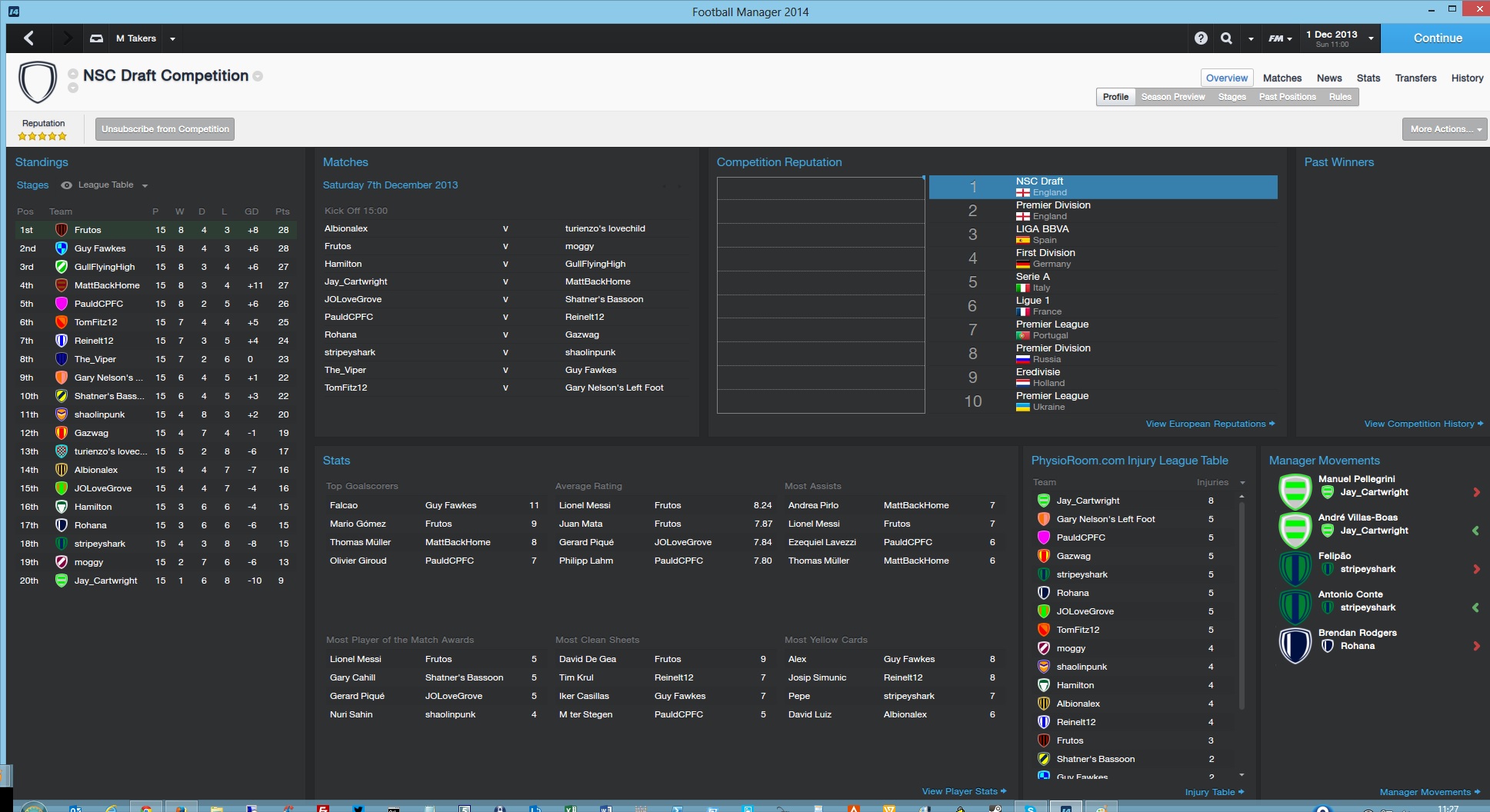Open the Stats tab
The image size is (1490, 812).
pos(1368,78)
